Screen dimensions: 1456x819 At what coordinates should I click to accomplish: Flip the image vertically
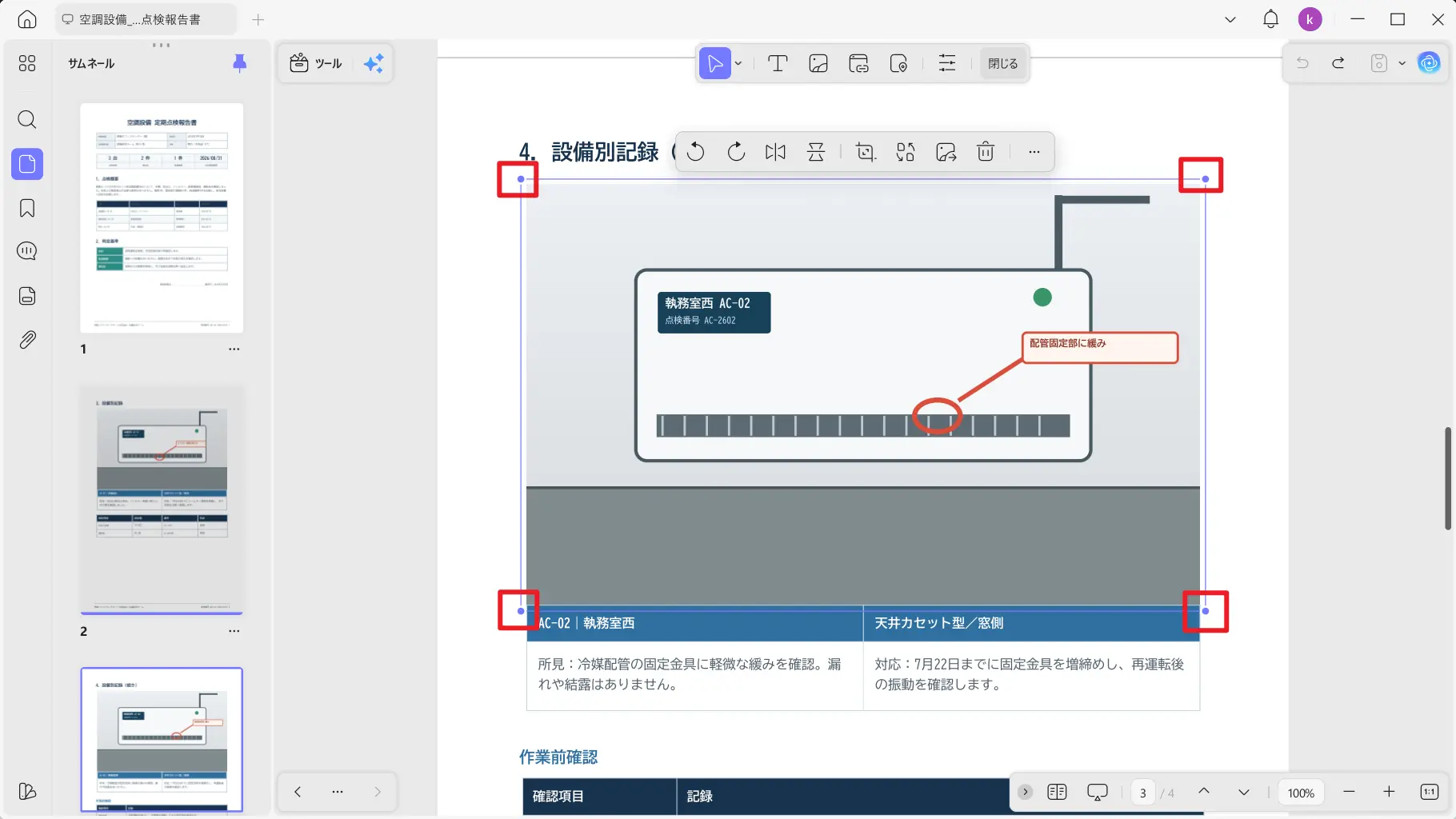click(816, 152)
